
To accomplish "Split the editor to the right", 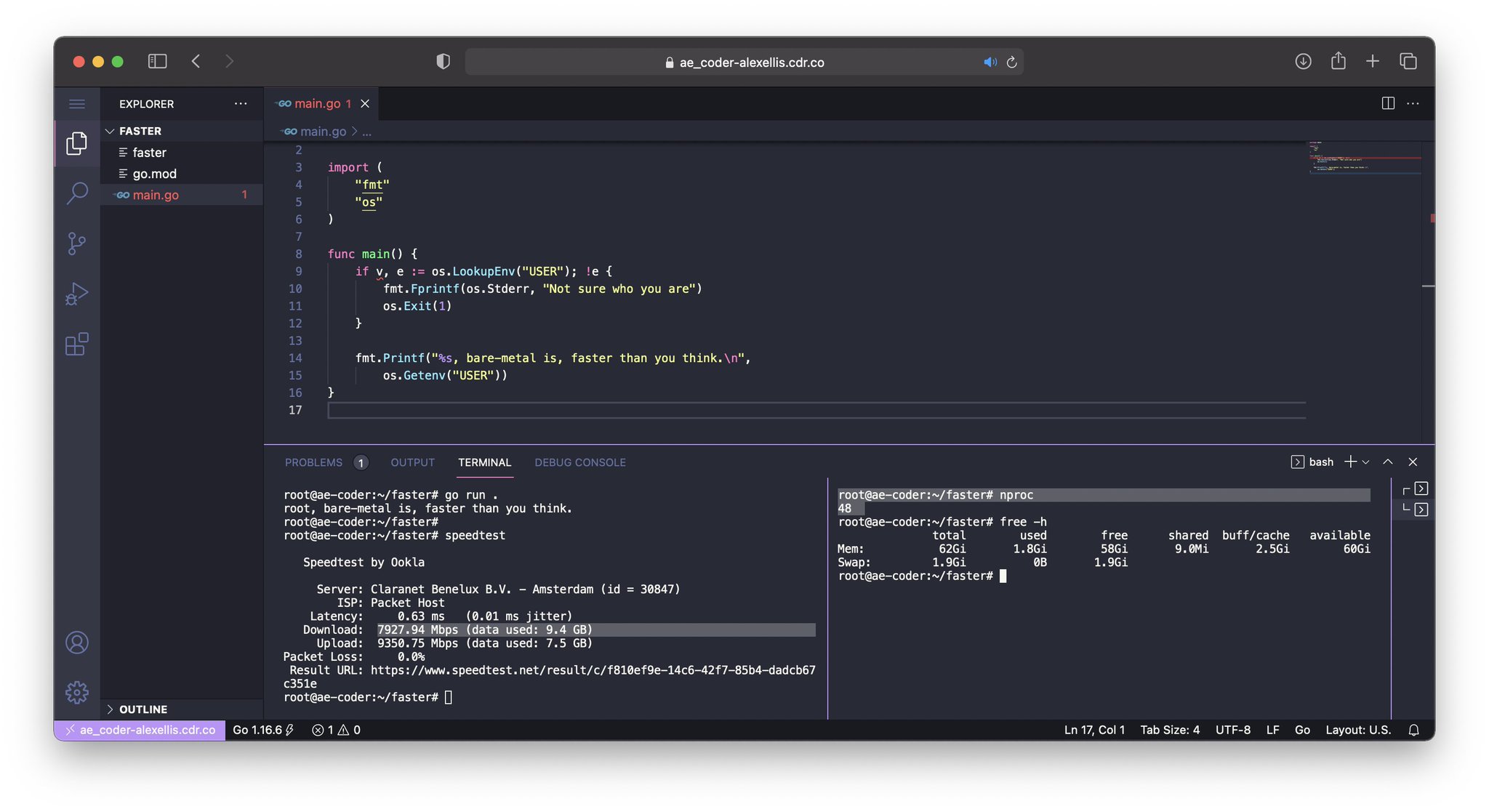I will coord(1387,103).
